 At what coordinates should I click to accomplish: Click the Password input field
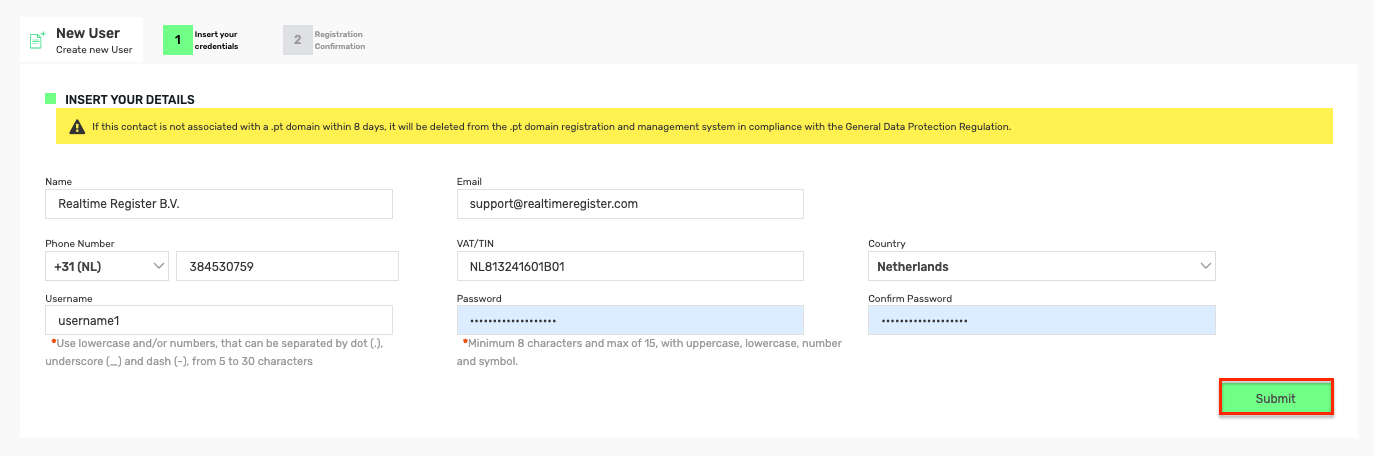tap(630, 320)
